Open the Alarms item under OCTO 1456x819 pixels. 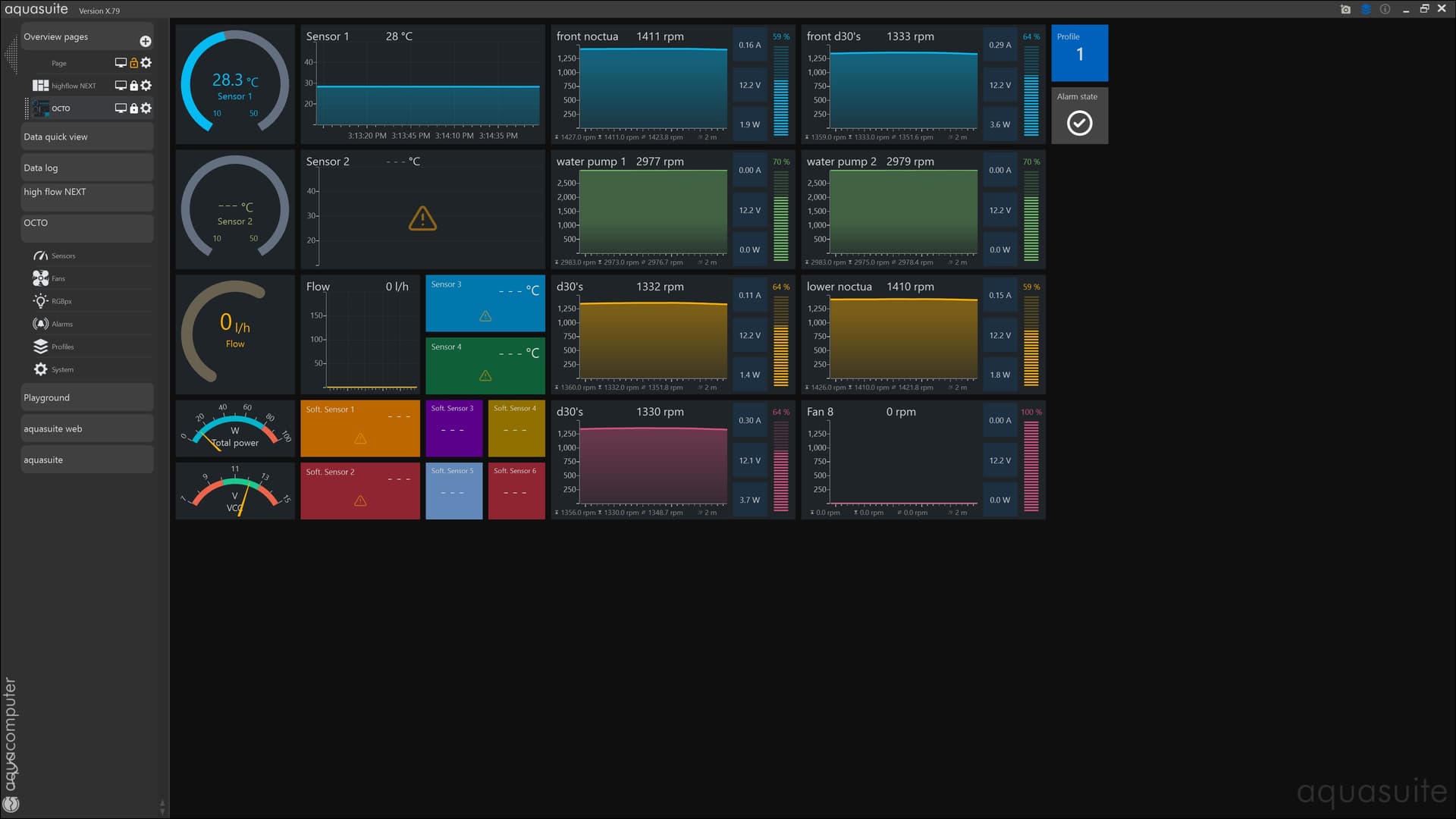click(62, 324)
